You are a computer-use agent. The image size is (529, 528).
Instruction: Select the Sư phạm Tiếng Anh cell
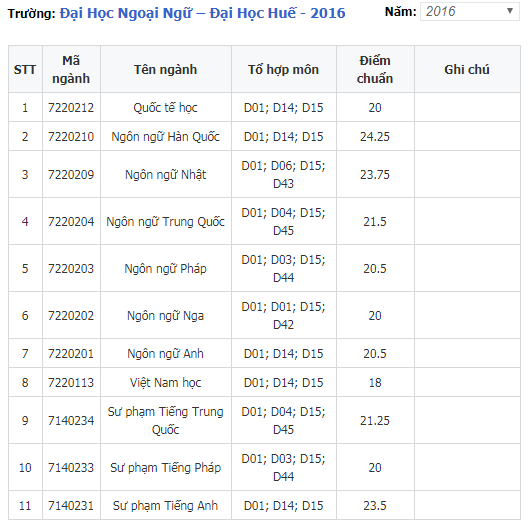(166, 505)
